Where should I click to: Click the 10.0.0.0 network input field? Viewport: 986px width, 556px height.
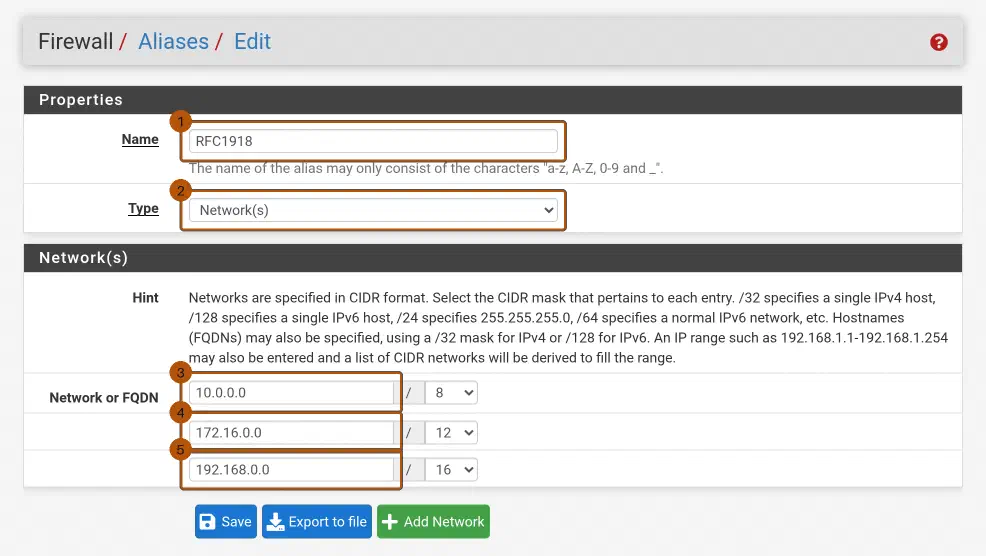(x=291, y=392)
